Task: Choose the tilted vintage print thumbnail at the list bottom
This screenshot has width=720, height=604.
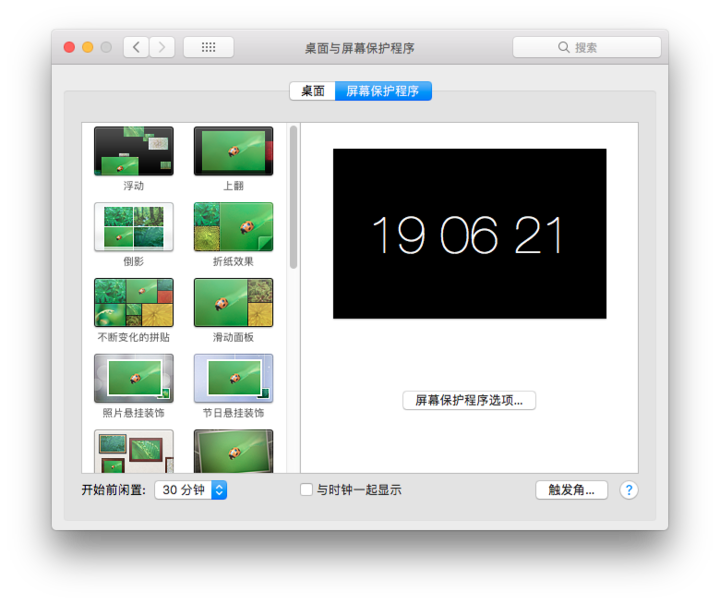Action: tap(234, 451)
